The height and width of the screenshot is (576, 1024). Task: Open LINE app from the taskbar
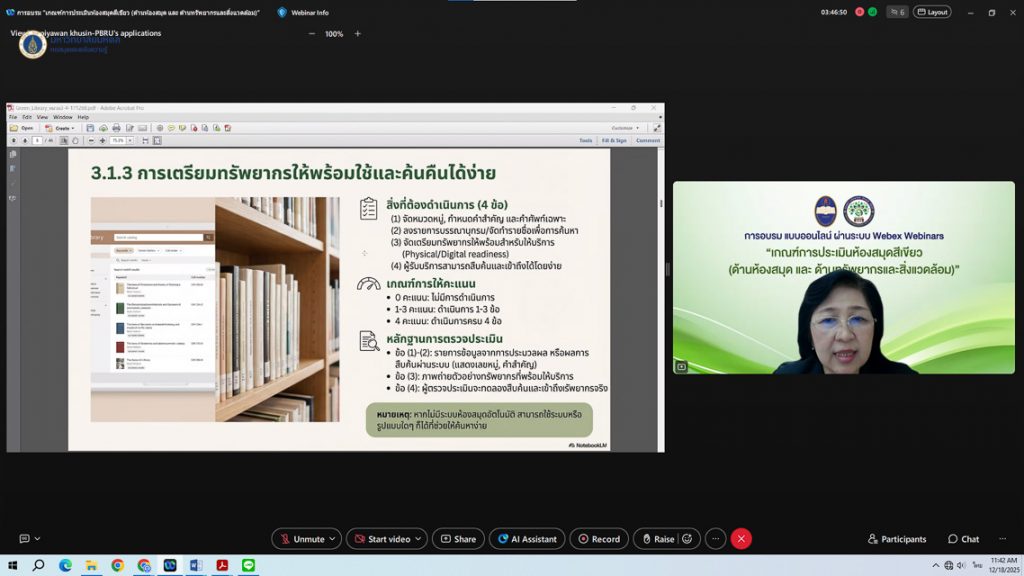[x=248, y=565]
